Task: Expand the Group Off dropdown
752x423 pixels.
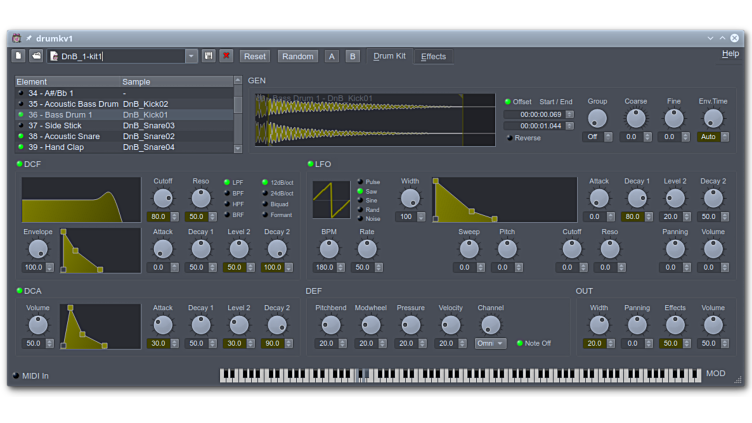Action: click(x=597, y=137)
